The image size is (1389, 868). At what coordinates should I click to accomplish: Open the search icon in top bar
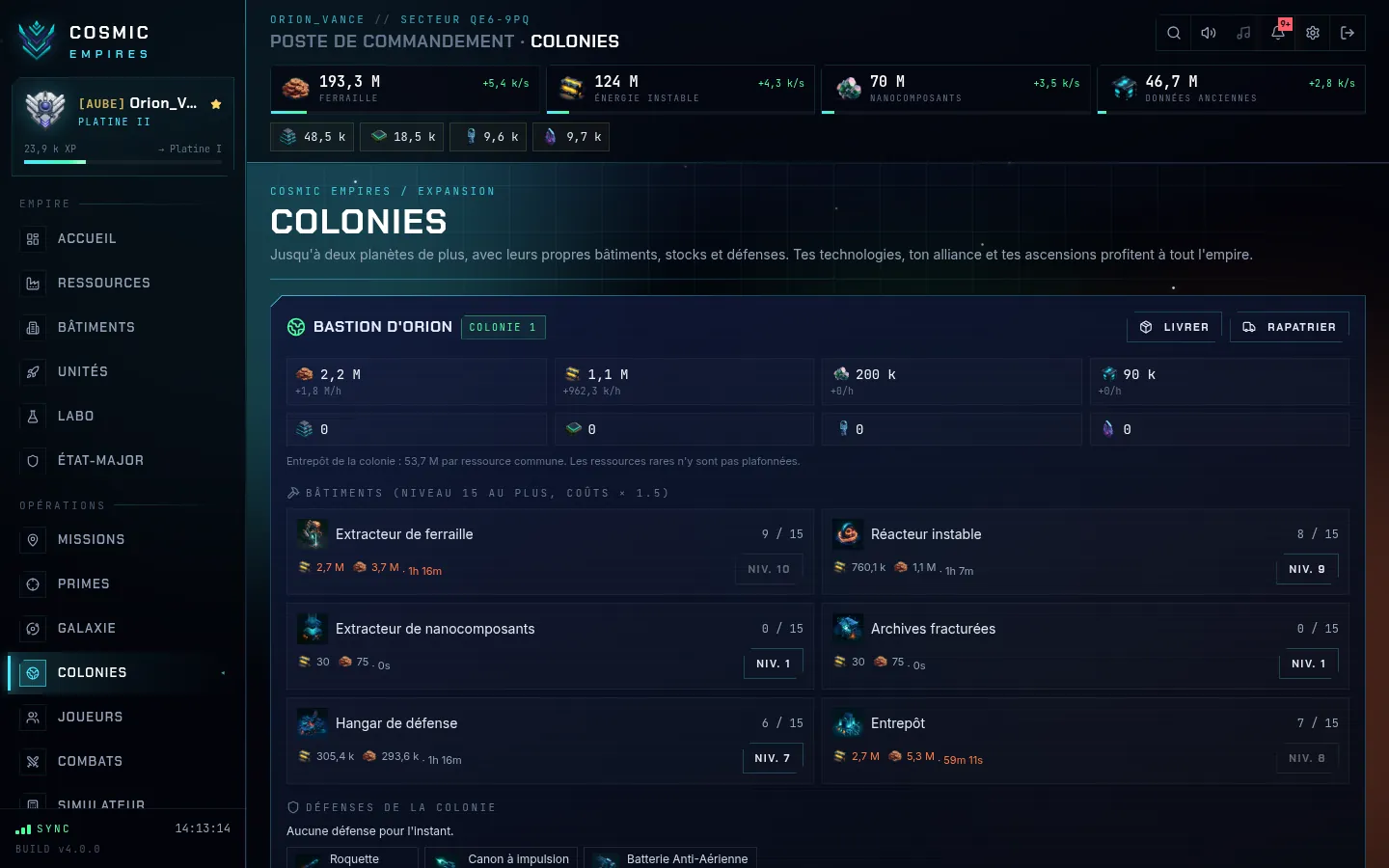tap(1174, 33)
